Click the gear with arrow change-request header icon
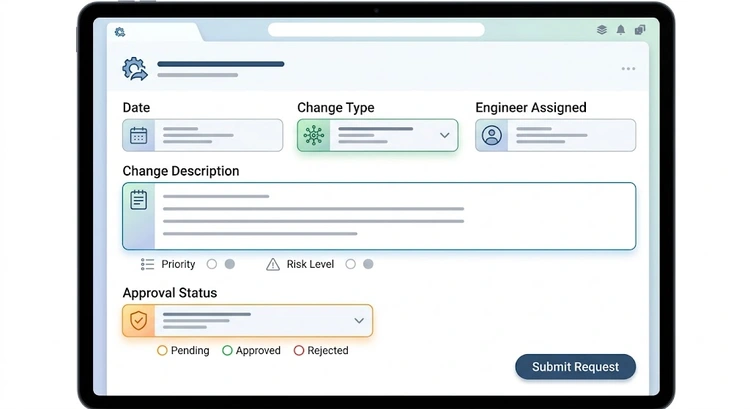This screenshot has height=409, width=750. point(134,69)
